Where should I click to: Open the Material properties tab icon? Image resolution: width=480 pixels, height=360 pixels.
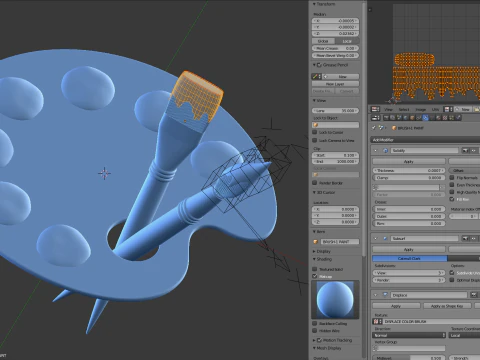click(x=438, y=118)
